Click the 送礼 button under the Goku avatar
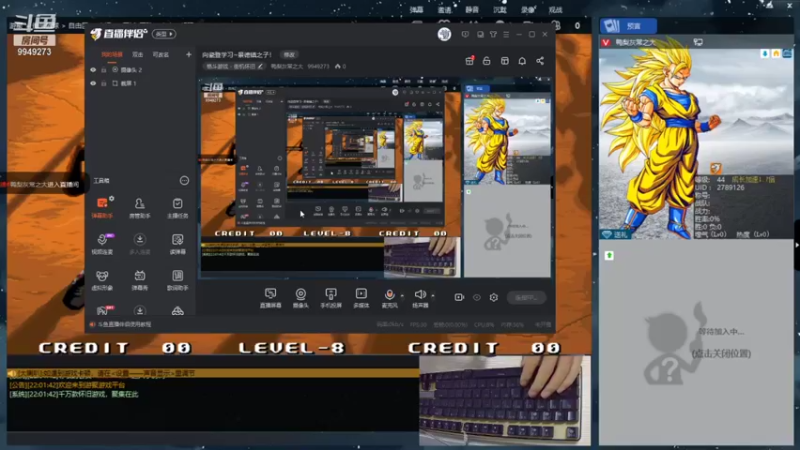The image size is (800, 450). (615, 234)
